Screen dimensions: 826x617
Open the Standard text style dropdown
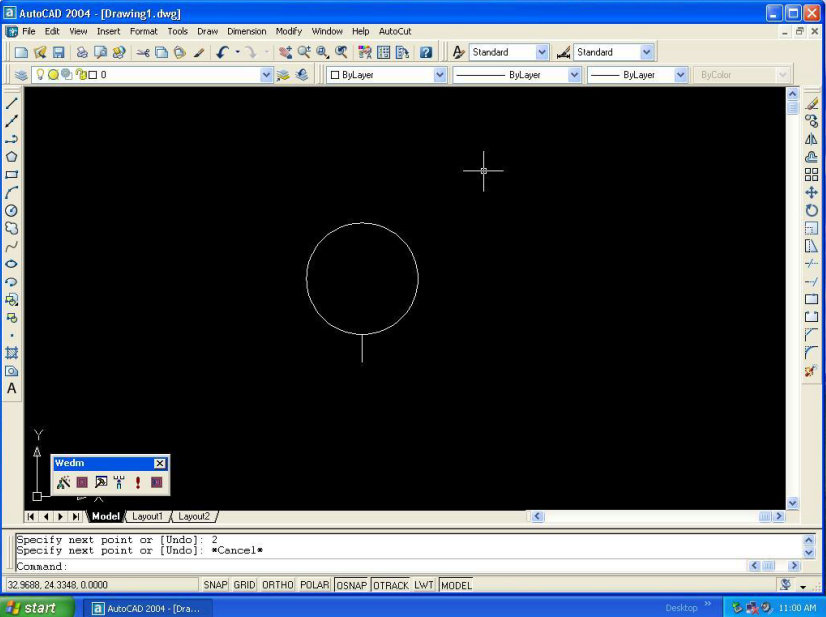[x=542, y=52]
